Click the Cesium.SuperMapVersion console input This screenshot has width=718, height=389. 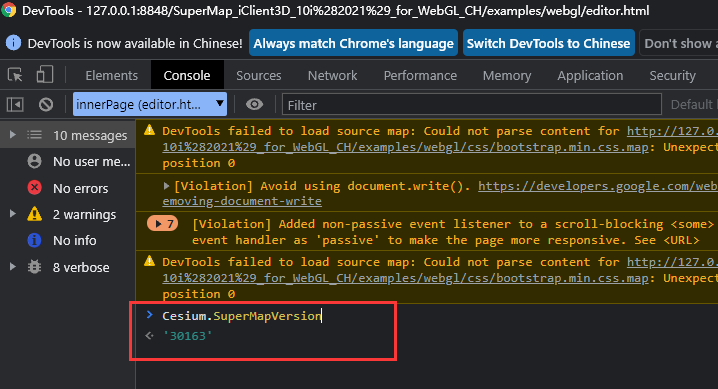pos(242,316)
